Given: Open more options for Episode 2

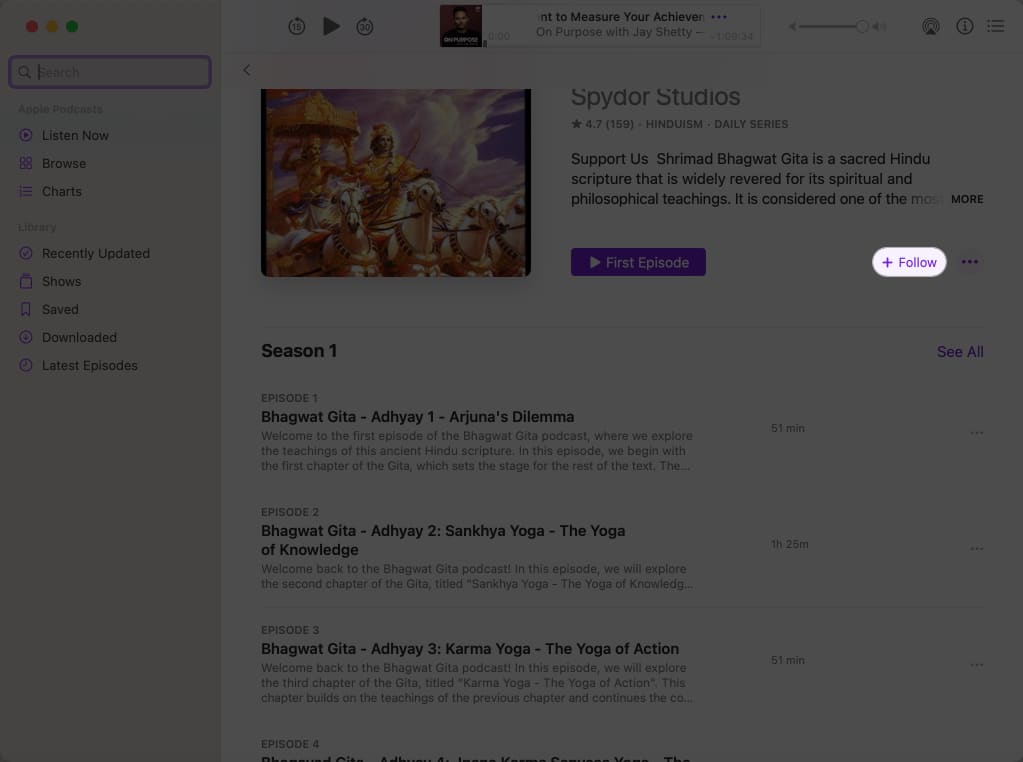Looking at the screenshot, I should tap(976, 549).
